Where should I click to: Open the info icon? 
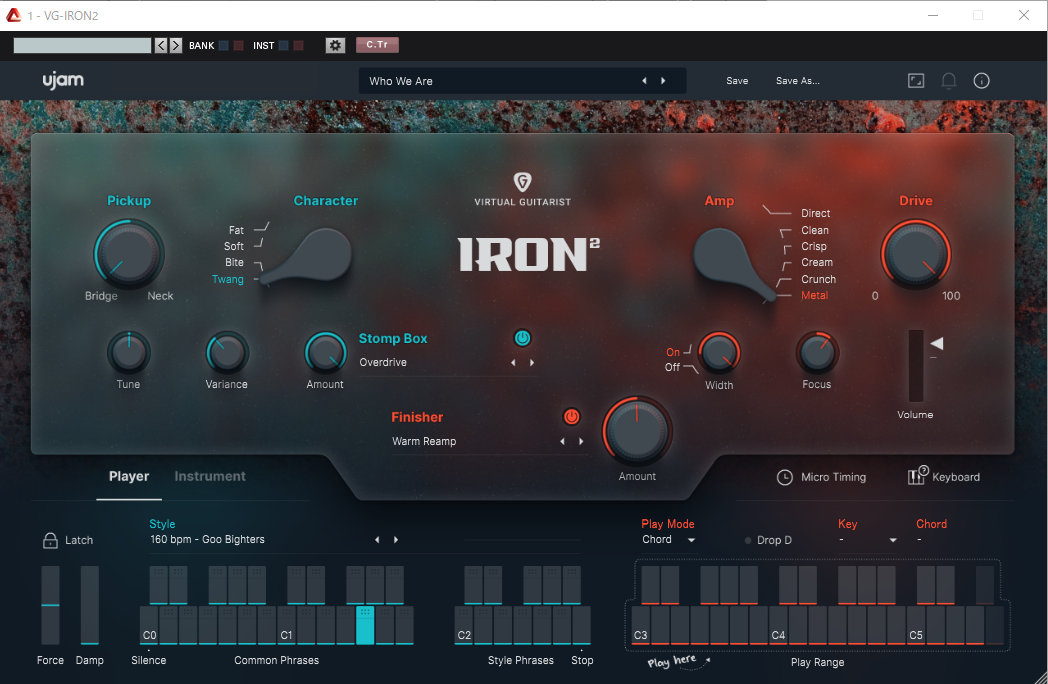(981, 81)
